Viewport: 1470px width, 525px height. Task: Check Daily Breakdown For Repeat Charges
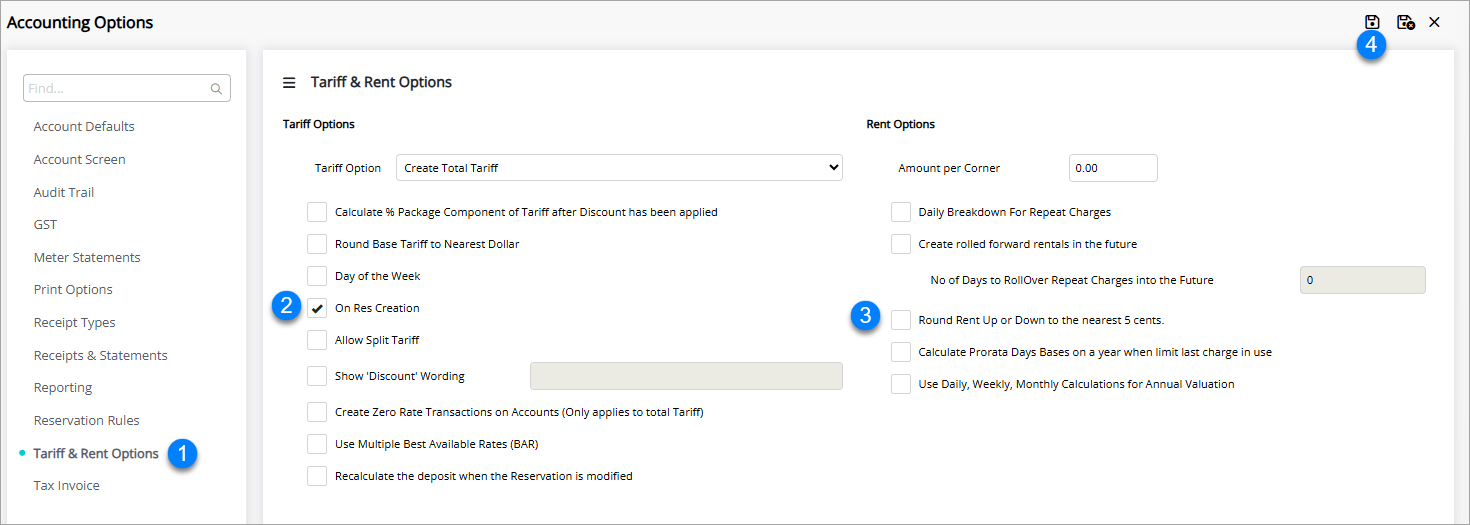coord(901,212)
